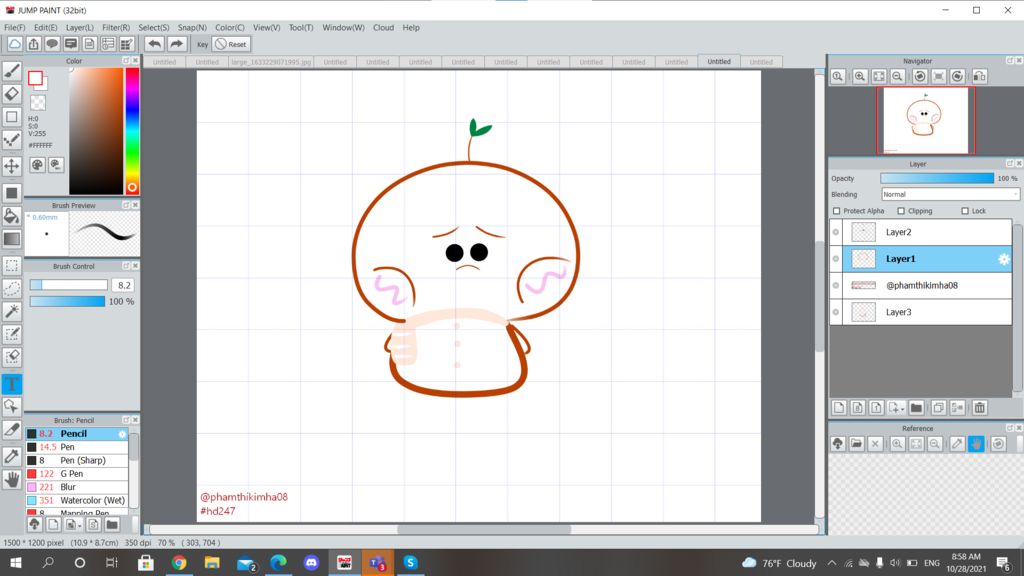Click speech bubble comment icon

(52, 44)
